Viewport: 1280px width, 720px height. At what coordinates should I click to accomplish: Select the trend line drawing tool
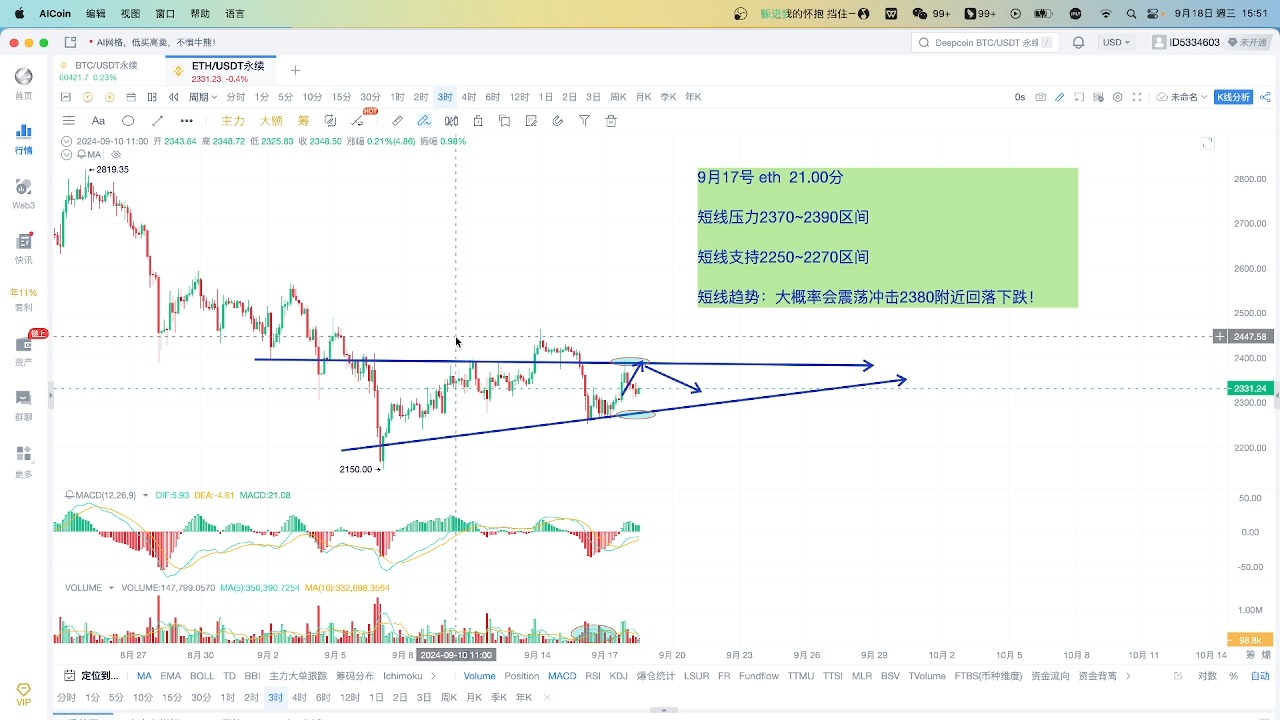point(157,121)
